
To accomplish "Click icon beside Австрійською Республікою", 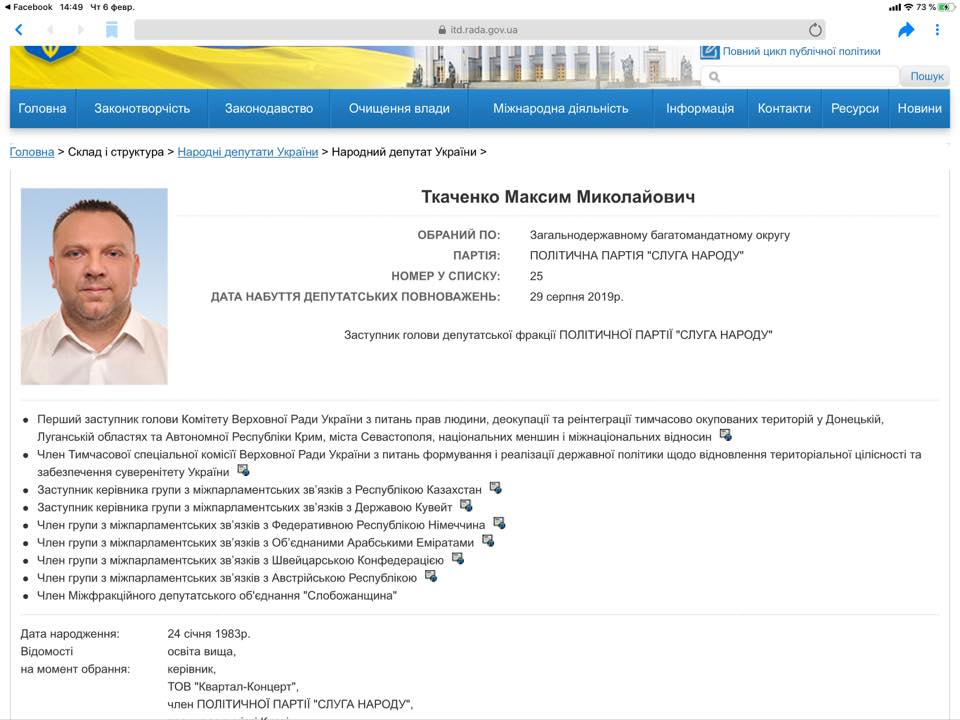I will (x=431, y=576).
